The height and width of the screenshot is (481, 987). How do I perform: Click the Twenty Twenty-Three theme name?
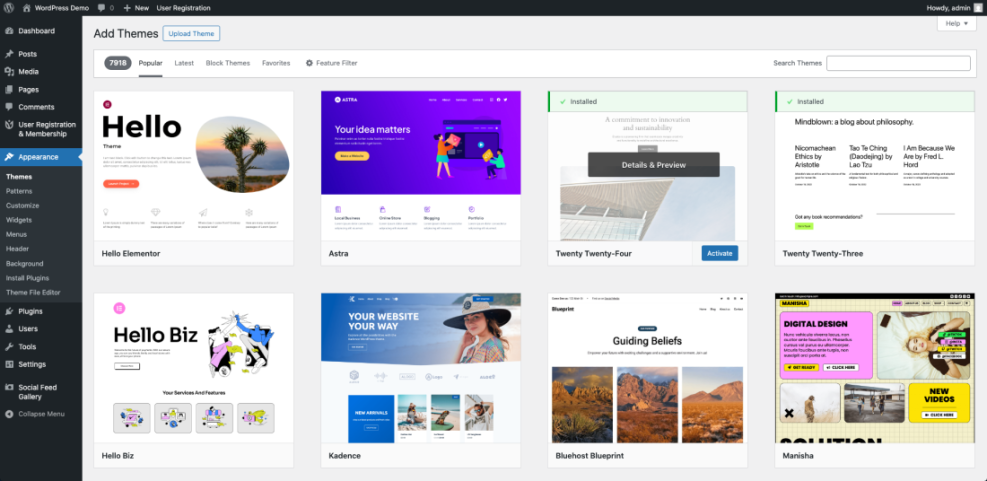tap(823, 254)
